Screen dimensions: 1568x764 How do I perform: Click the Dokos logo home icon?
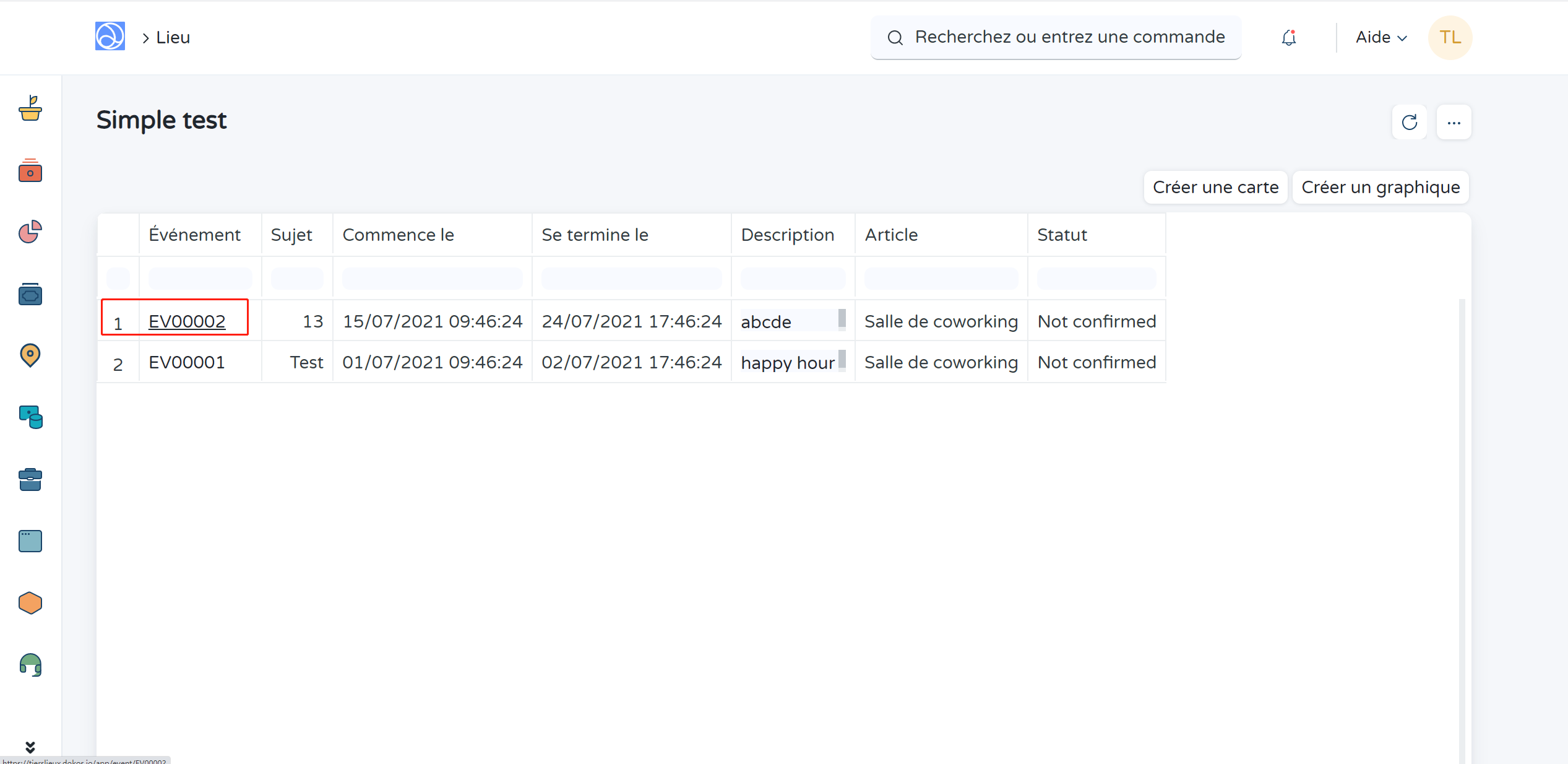(x=110, y=37)
